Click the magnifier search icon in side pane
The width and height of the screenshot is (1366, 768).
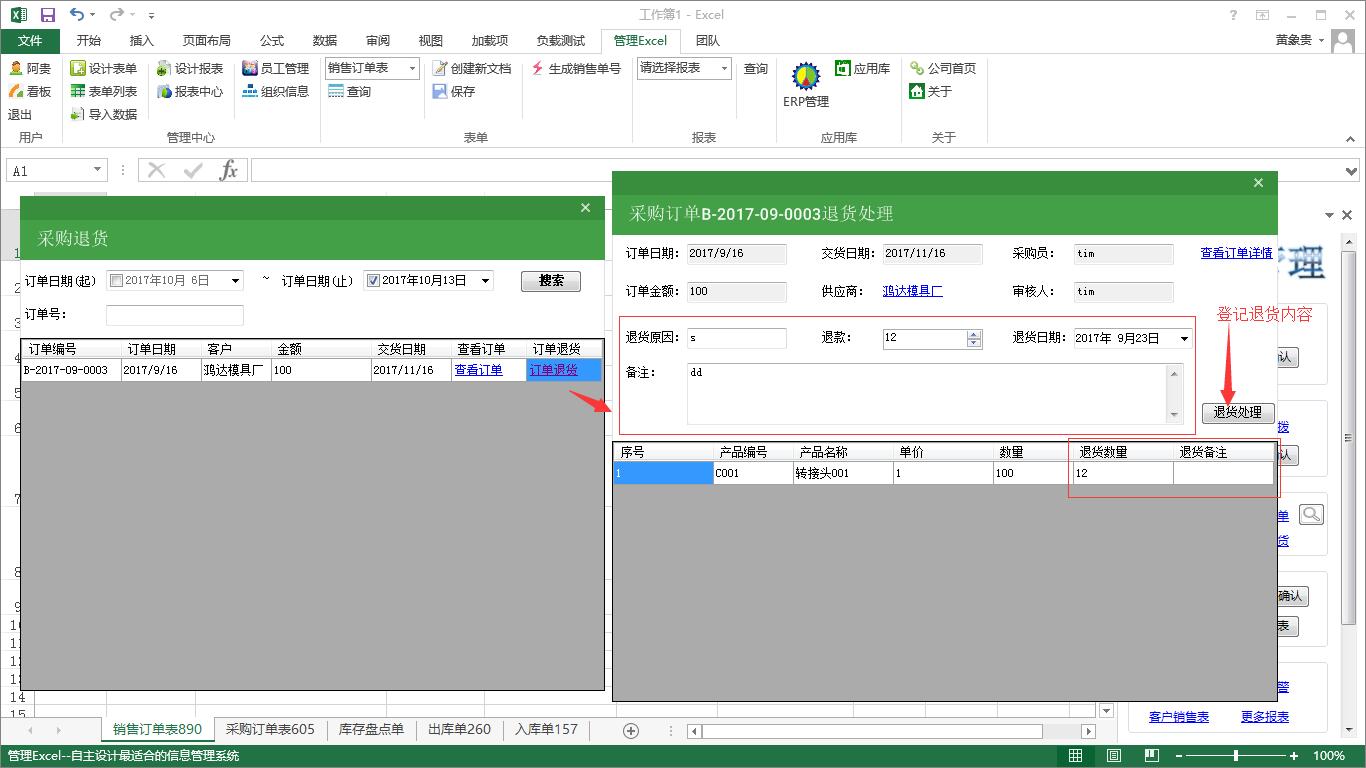[x=1311, y=515]
